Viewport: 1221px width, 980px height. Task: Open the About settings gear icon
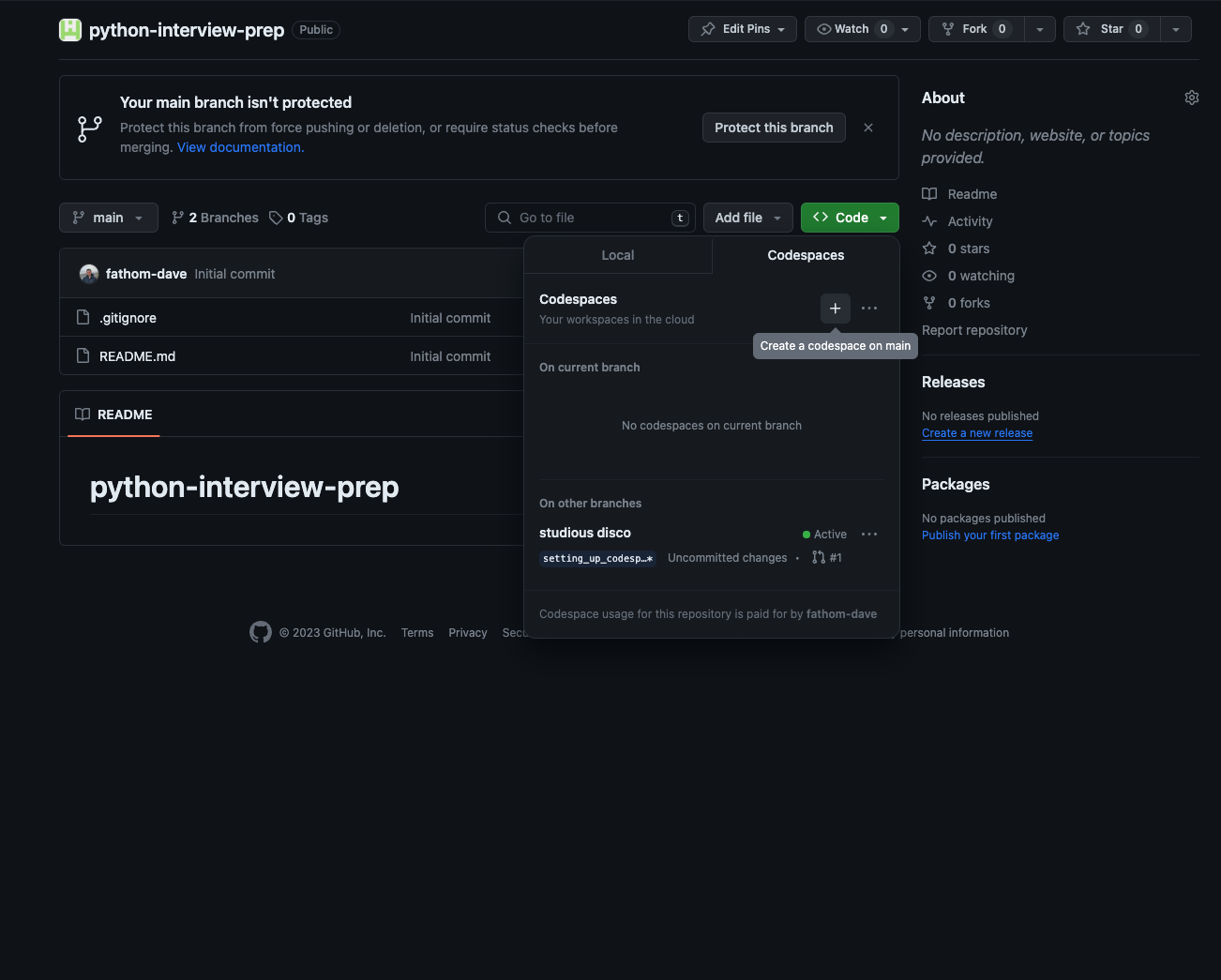pos(1192,98)
